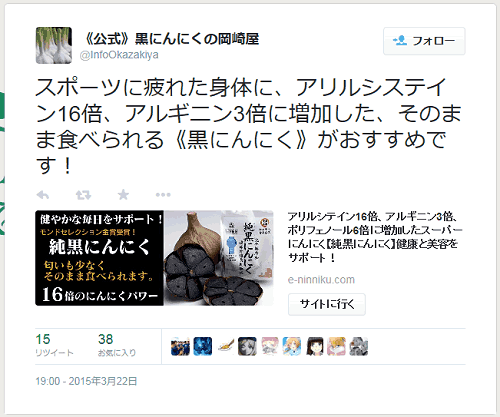Click the retweet icon under the tweet
This screenshot has height=417, width=500.
tap(83, 195)
